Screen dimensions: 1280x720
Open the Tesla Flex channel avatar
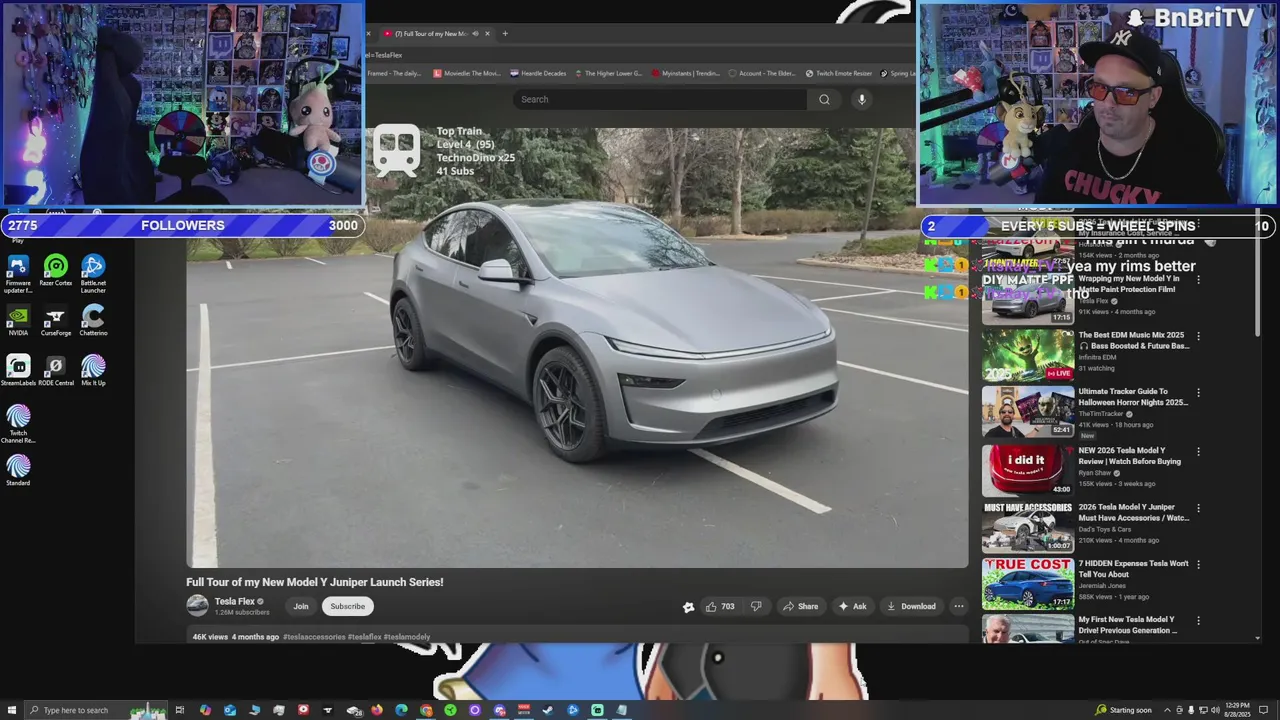tap(197, 605)
